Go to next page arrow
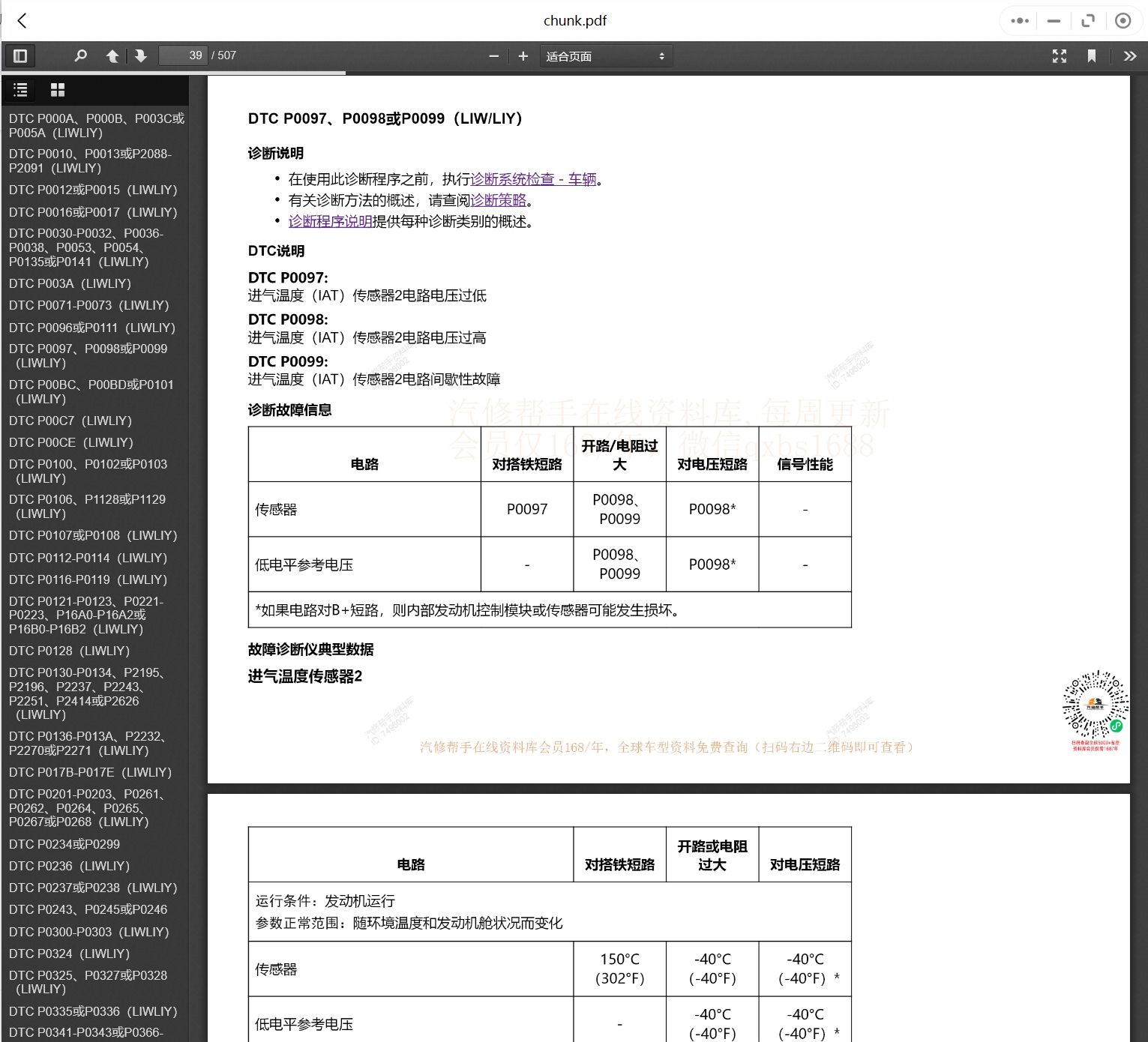Screen dimensions: 1148x1042 coord(140,56)
